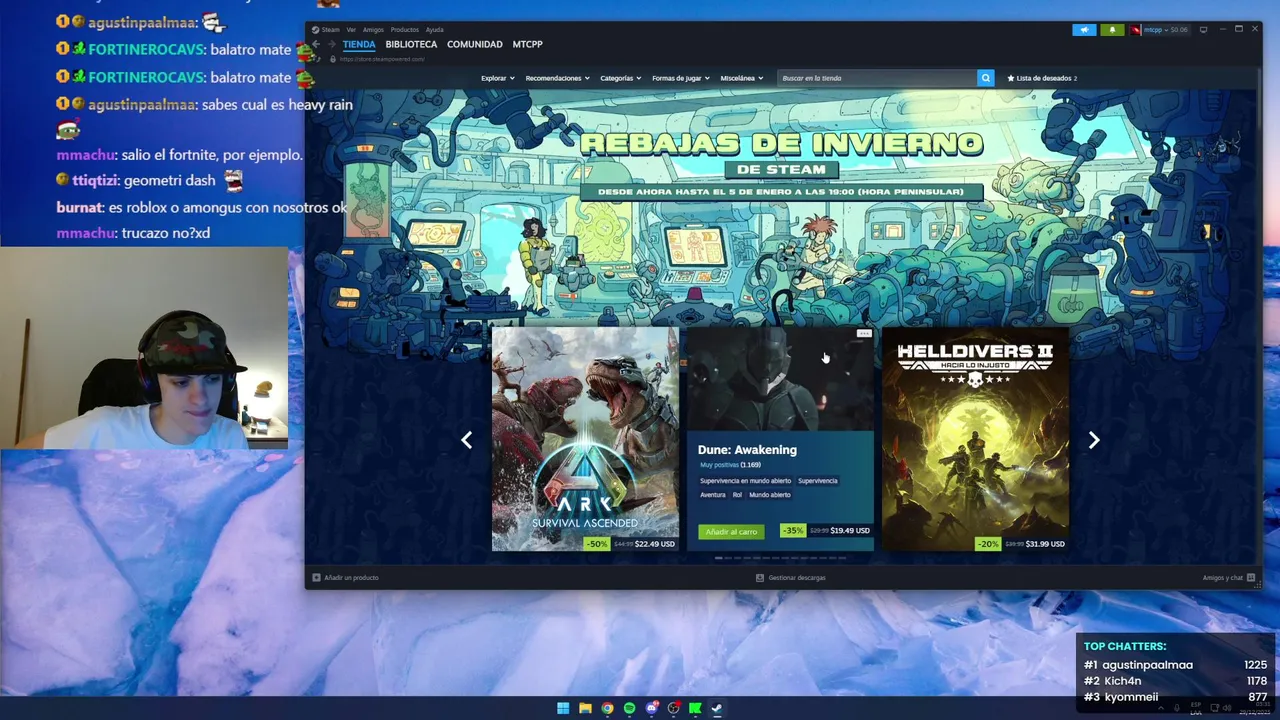This screenshot has width=1280, height=720.
Task: Click the $19.49 USD Dune price
Action: pyautogui.click(x=850, y=531)
